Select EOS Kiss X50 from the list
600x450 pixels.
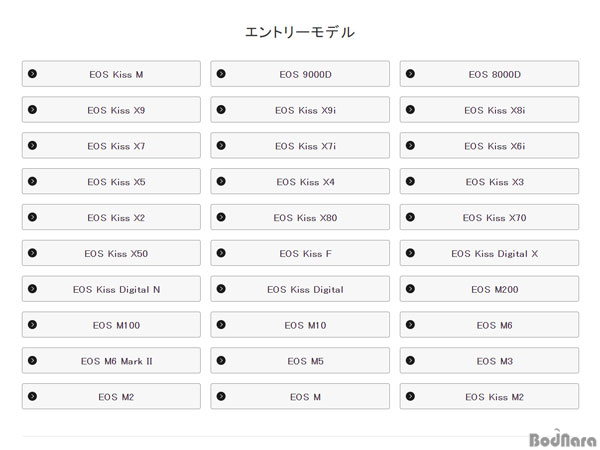(111, 253)
